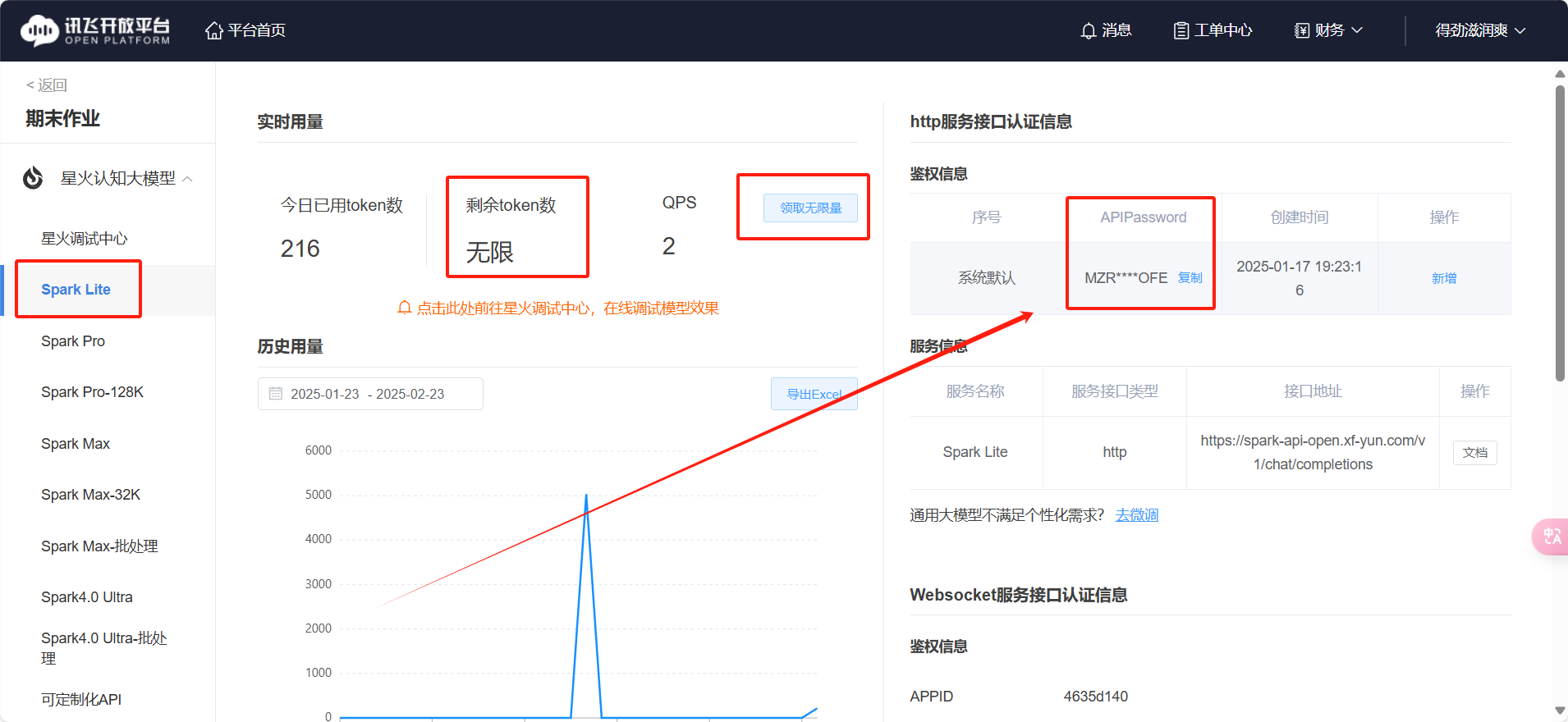Select Spark Max-批处理 in sidebar
The height and width of the screenshot is (722, 1568).
pos(99,546)
